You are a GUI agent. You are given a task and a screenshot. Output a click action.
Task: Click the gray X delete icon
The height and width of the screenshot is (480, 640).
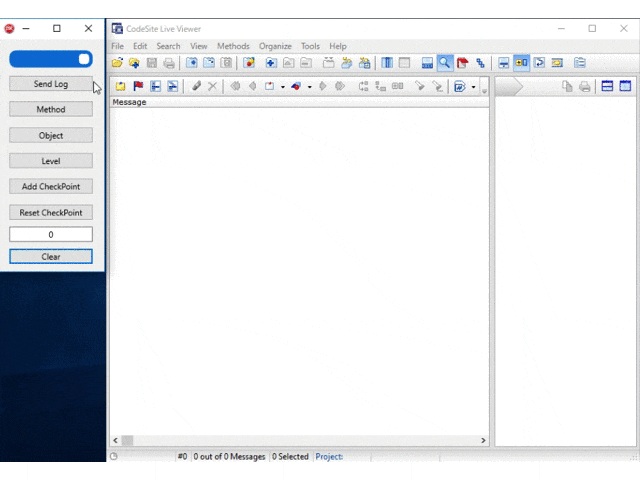[x=212, y=86]
